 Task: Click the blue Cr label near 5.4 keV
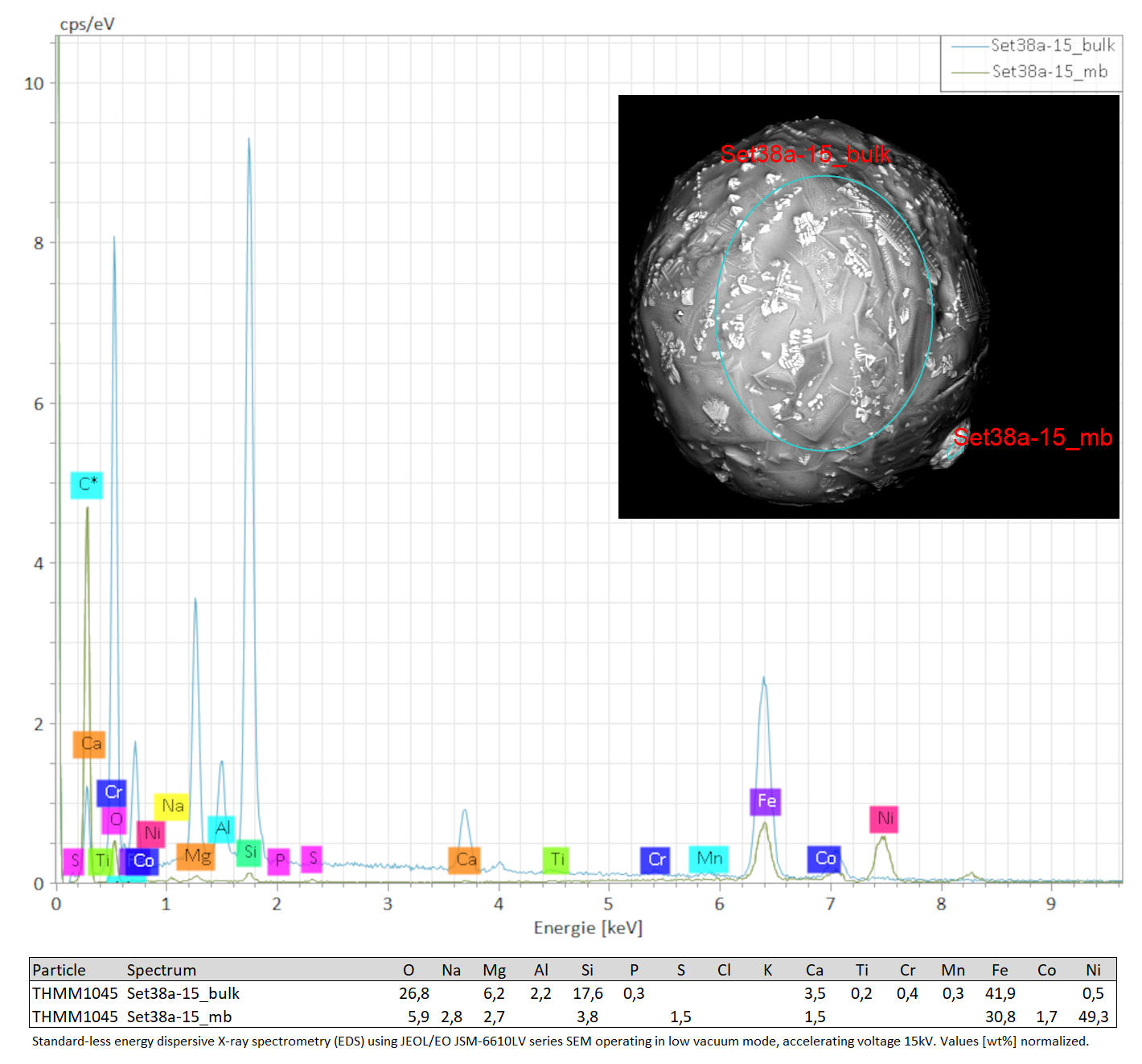[x=655, y=861]
